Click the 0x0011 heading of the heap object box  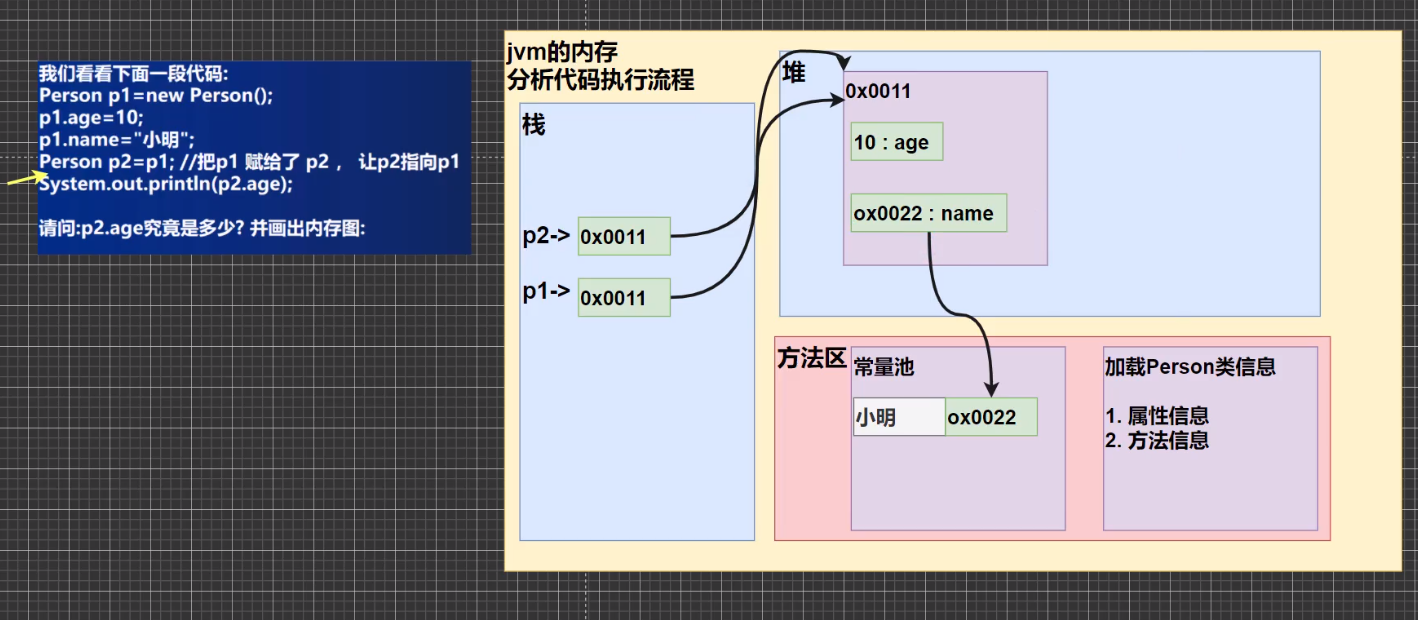pyautogui.click(x=877, y=91)
